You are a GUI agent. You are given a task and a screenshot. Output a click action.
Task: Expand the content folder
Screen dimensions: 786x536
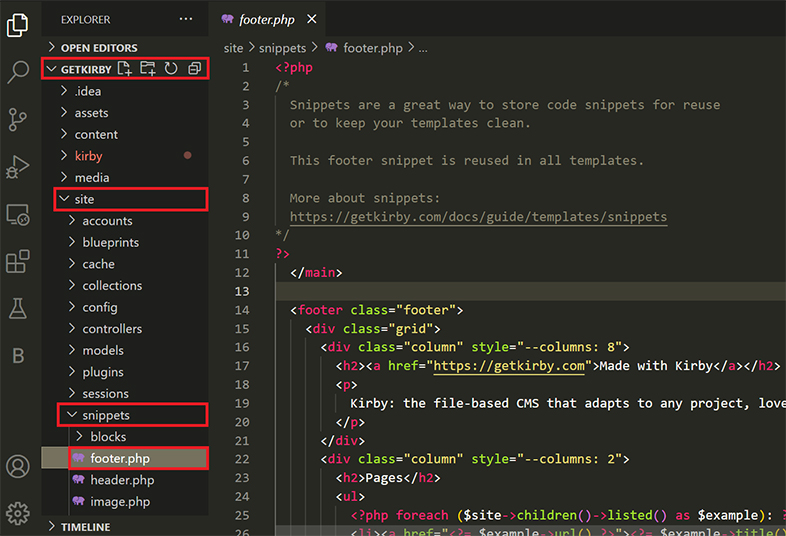tap(125, 134)
